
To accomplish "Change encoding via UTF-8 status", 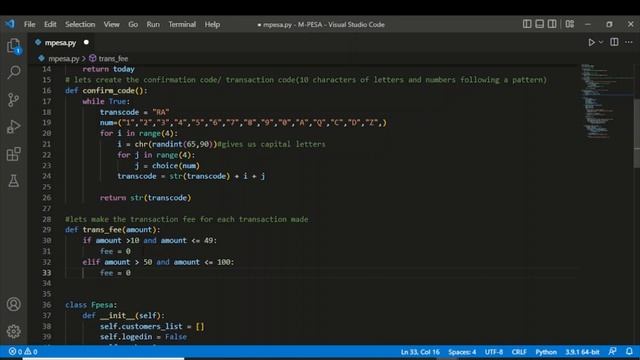I will 494,351.
